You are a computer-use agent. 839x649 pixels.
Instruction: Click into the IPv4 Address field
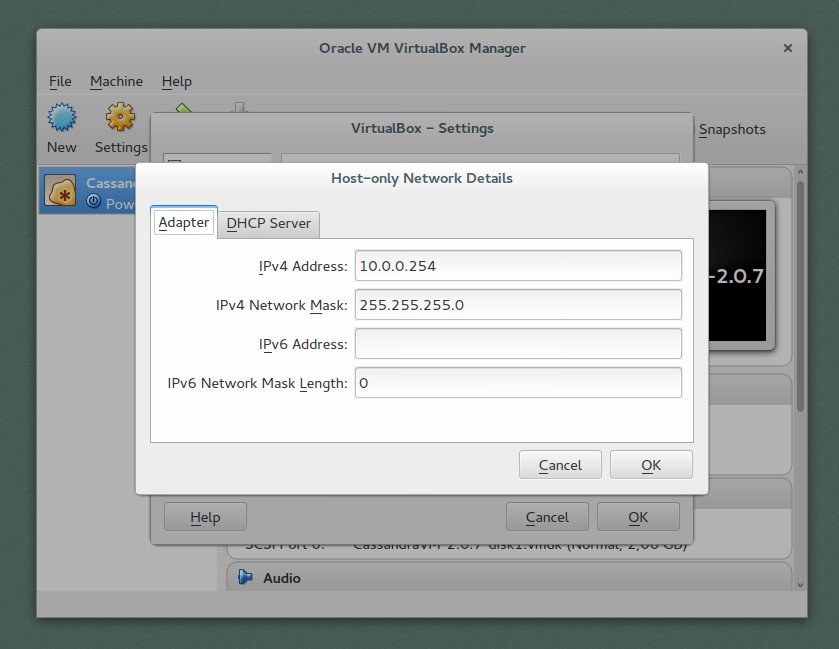(x=517, y=266)
